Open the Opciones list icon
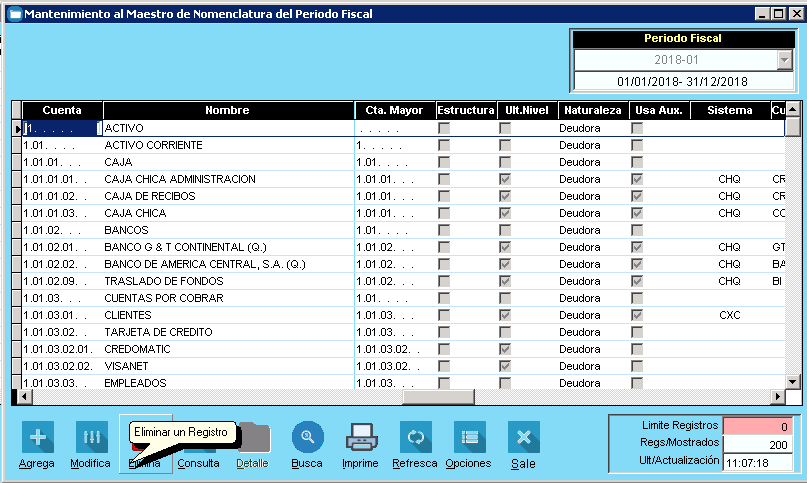The image size is (807, 483). click(468, 438)
